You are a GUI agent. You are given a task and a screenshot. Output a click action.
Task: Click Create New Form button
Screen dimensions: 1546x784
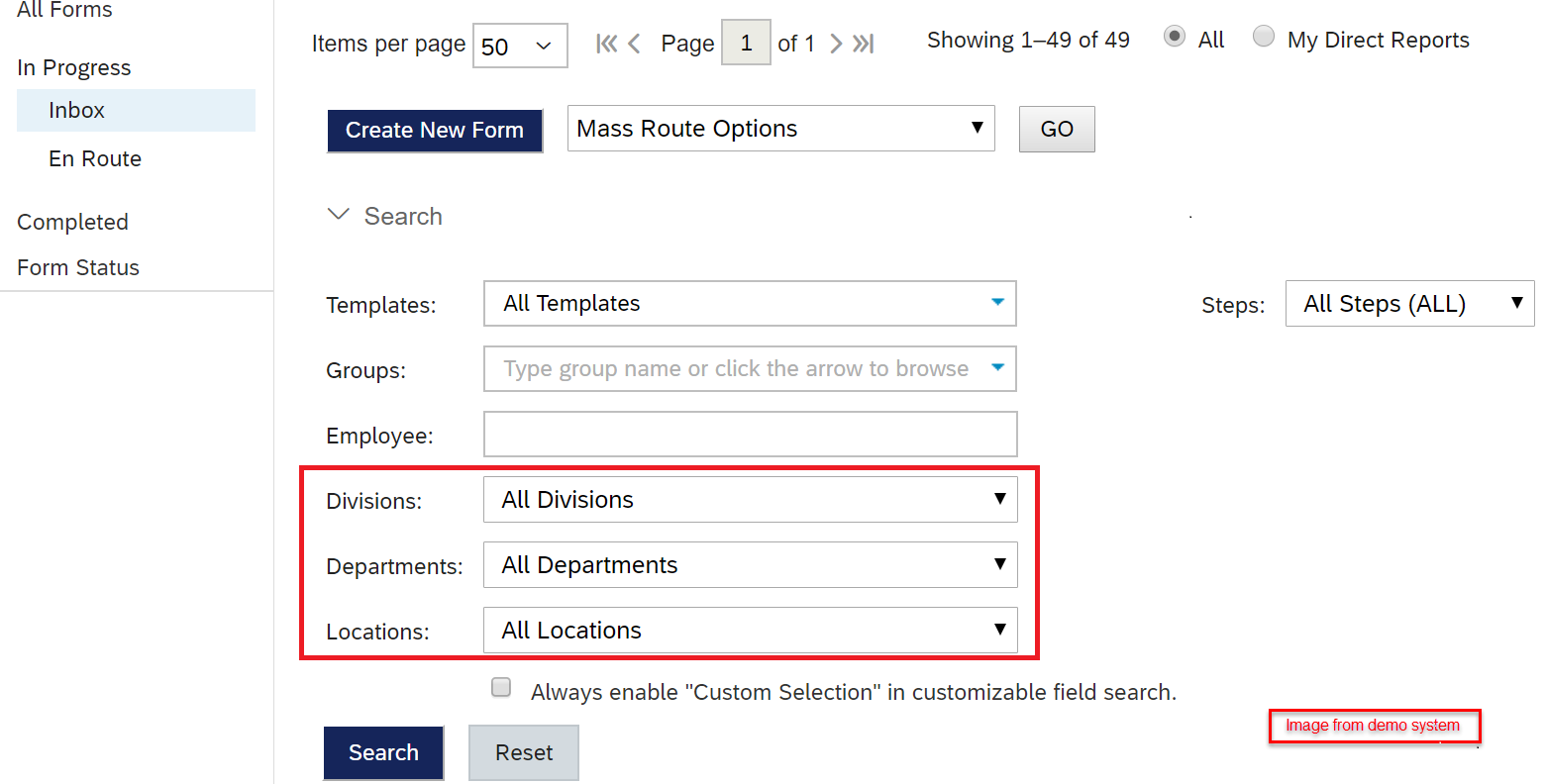(435, 131)
